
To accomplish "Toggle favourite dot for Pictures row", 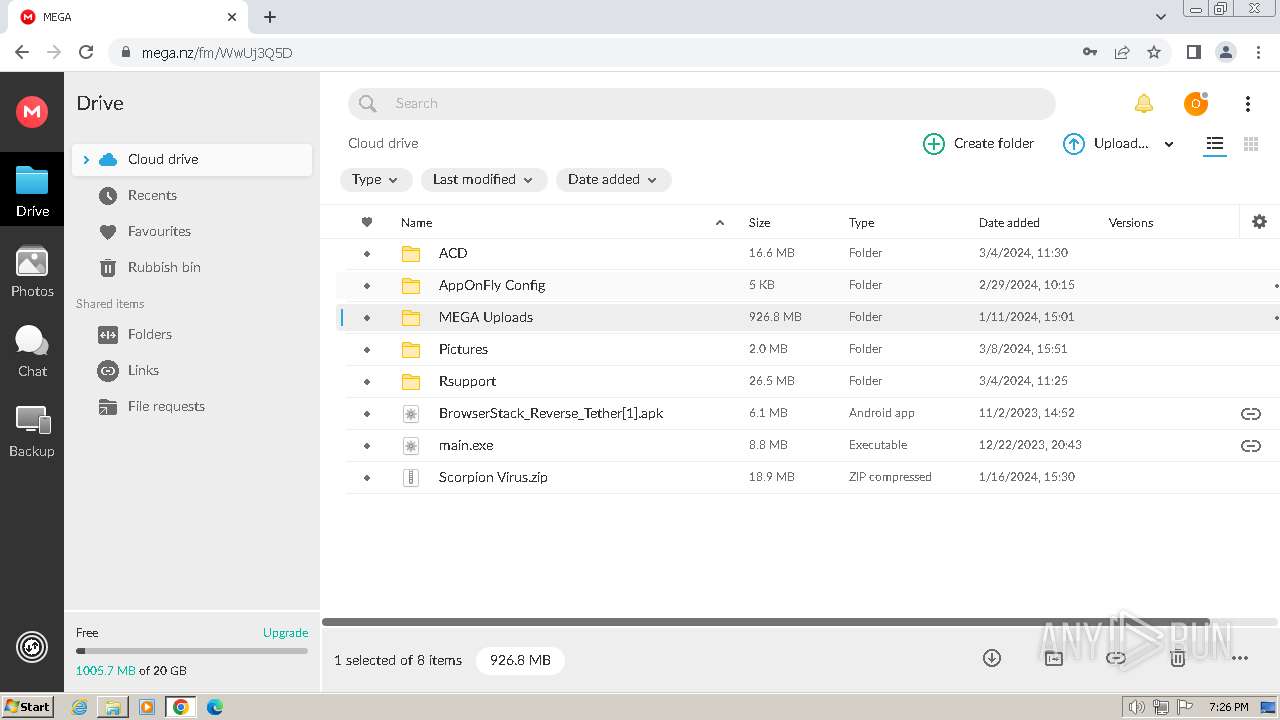I will coord(367,350).
